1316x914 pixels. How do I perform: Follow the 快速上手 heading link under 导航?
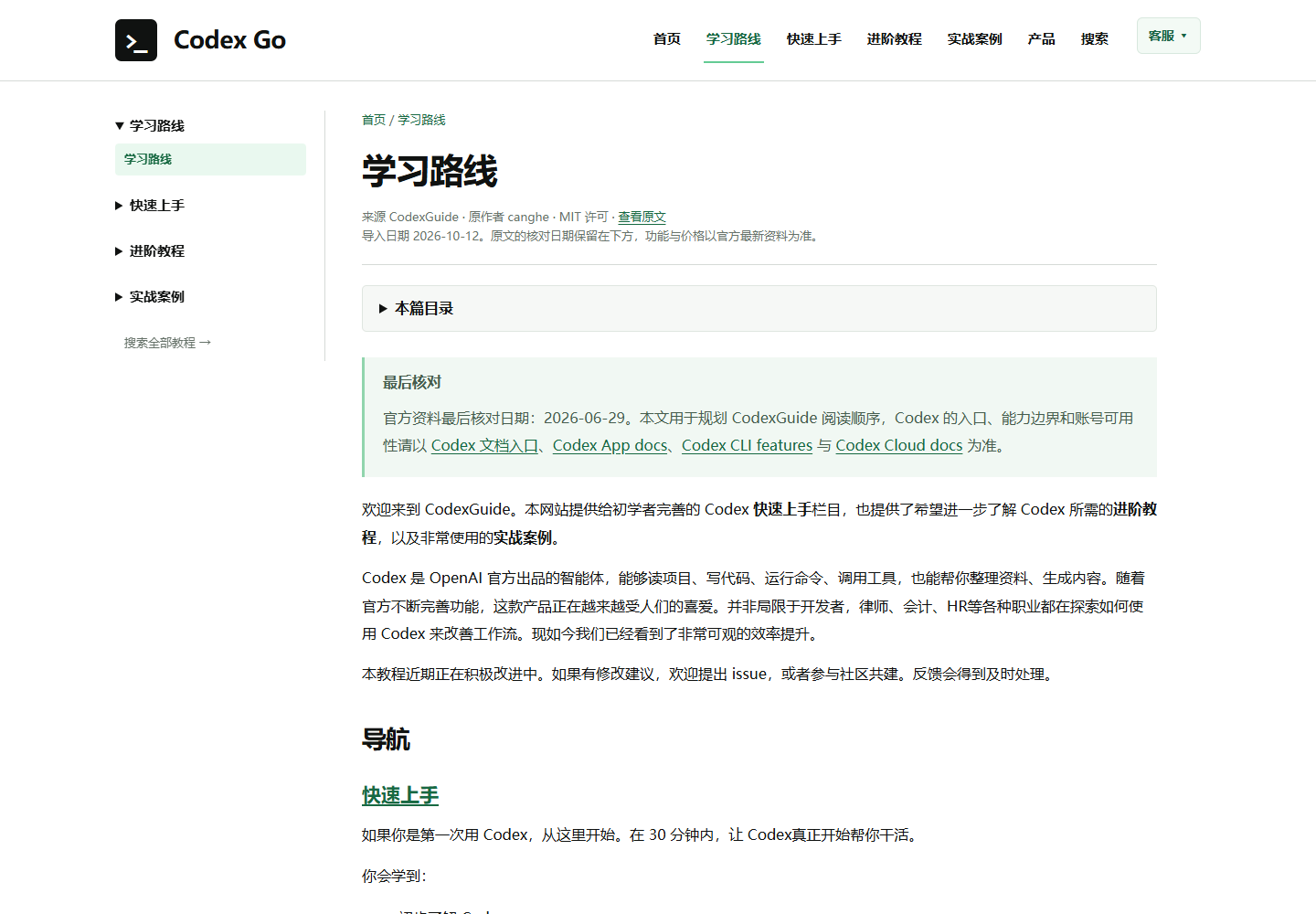point(400,795)
